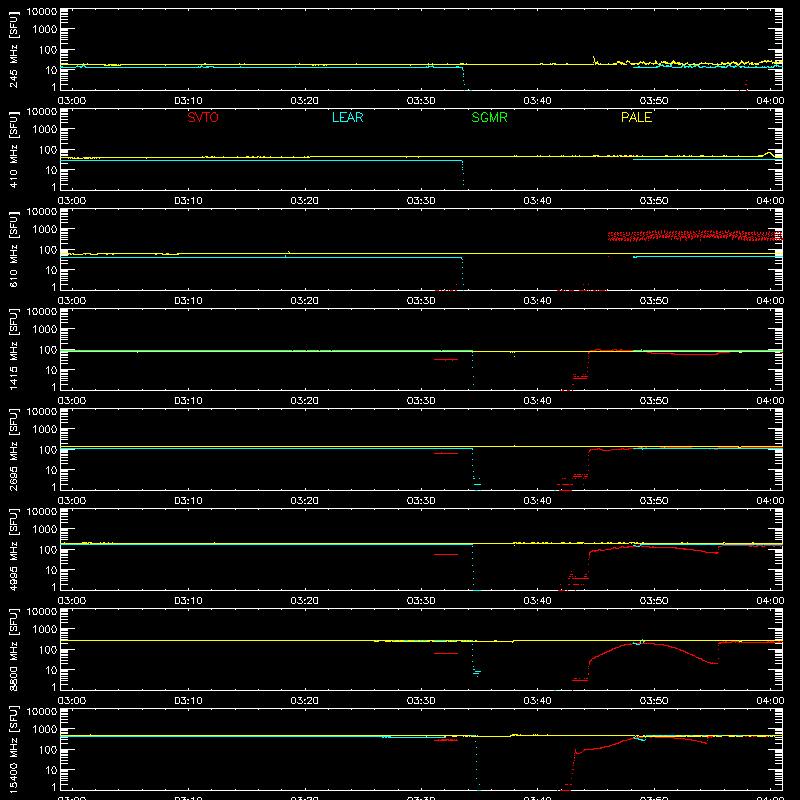This screenshot has width=800, height=800.
Task: Click 03:50 tick label under 4995 MHz panel
Action: coord(654,601)
